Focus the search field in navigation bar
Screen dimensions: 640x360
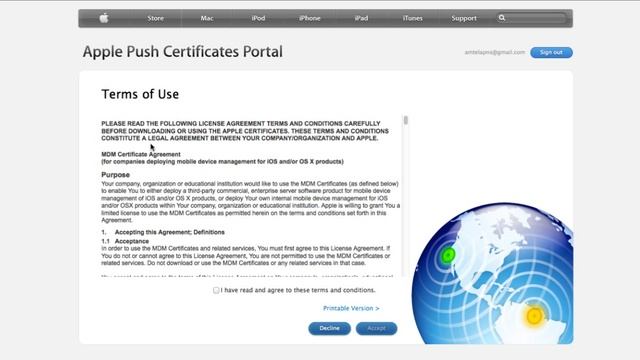(x=531, y=18)
